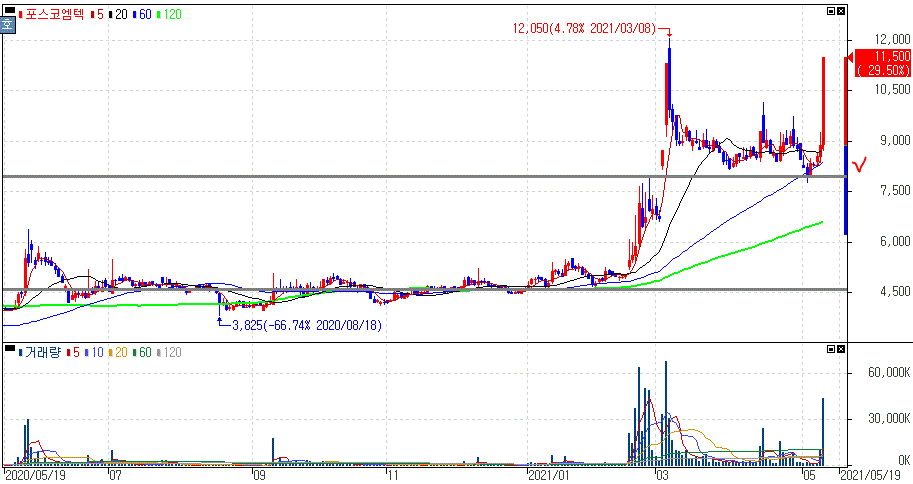This screenshot has height=484, width=913.
Task: Select the 120-day moving average legend in price panel
Action: tap(169, 14)
